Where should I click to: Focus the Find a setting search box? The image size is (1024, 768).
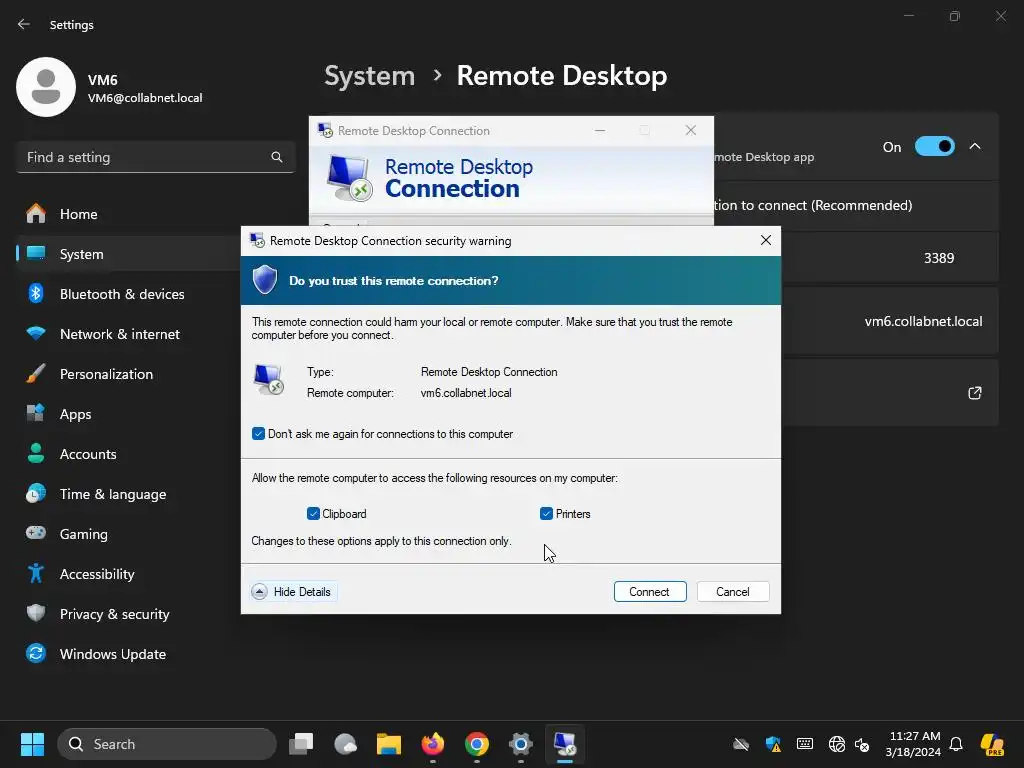[155, 157]
